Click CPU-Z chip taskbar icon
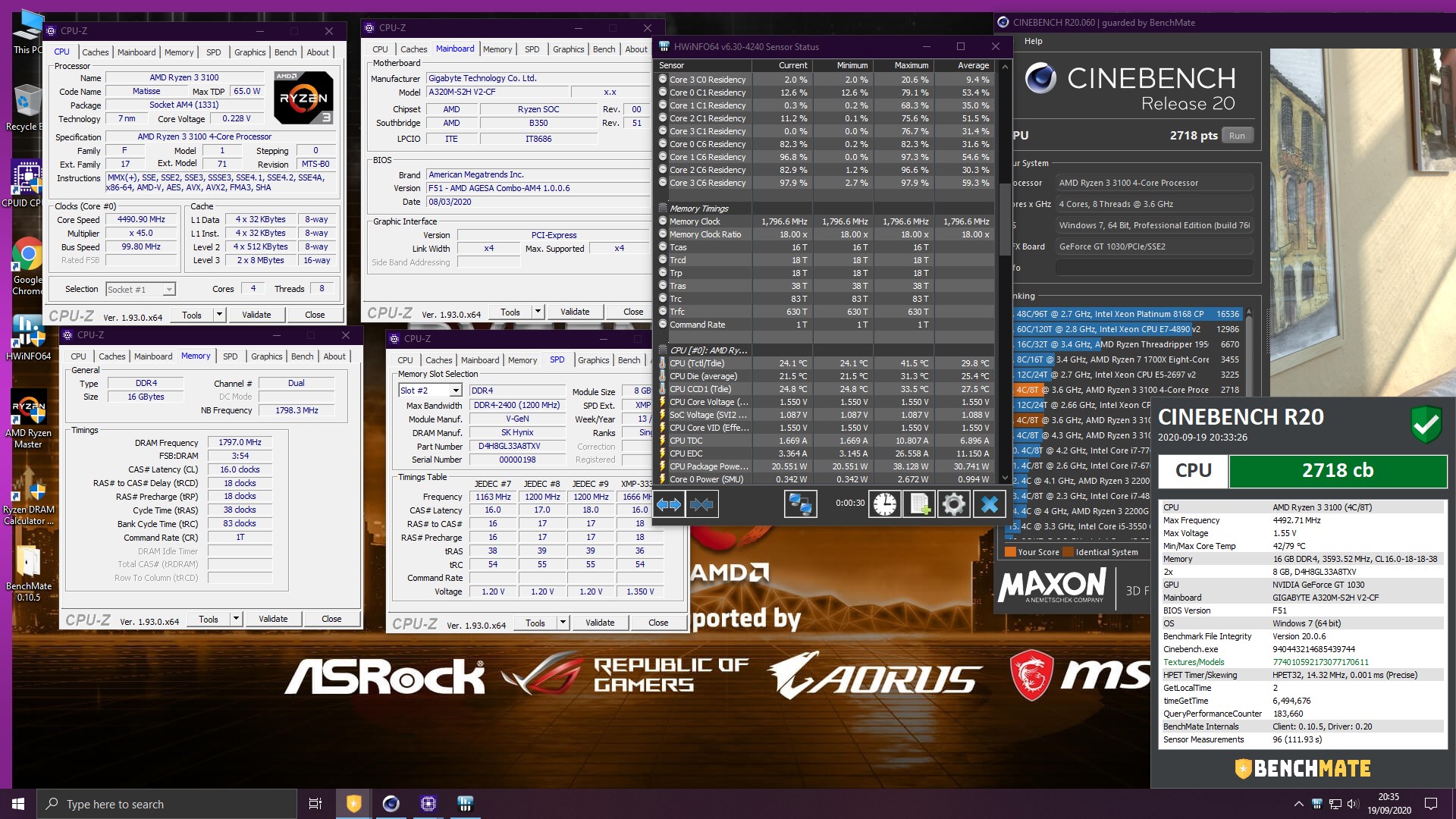Screen dimensions: 1456x819 tap(428, 804)
